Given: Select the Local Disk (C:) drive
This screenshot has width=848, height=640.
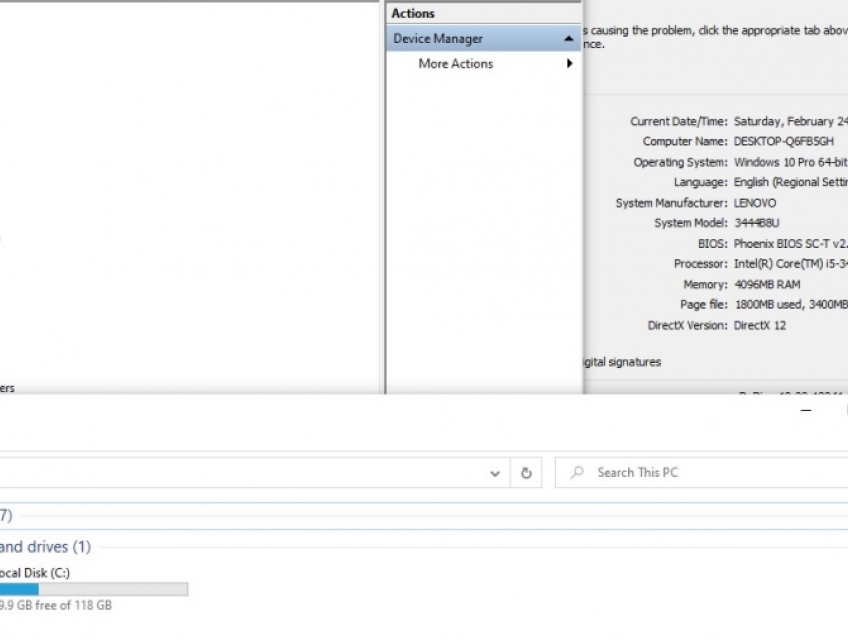Looking at the screenshot, I should point(35,573).
